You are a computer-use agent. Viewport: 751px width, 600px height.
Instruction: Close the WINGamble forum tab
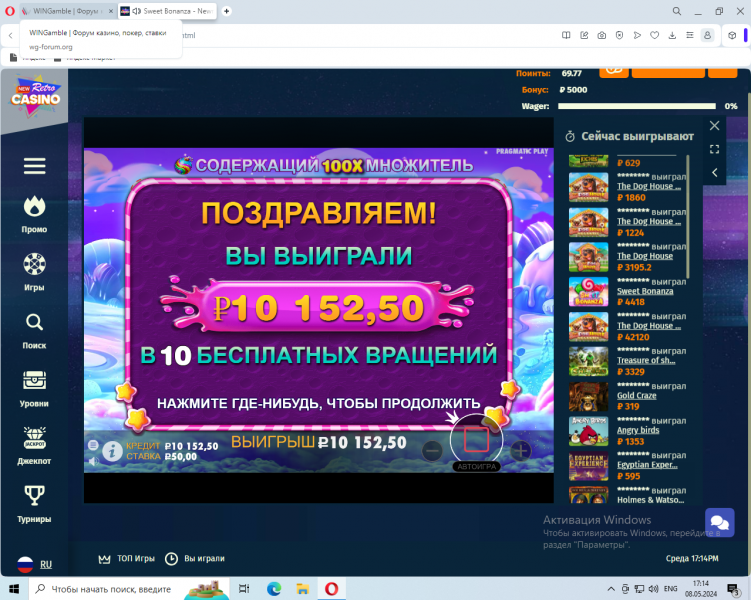[111, 11]
